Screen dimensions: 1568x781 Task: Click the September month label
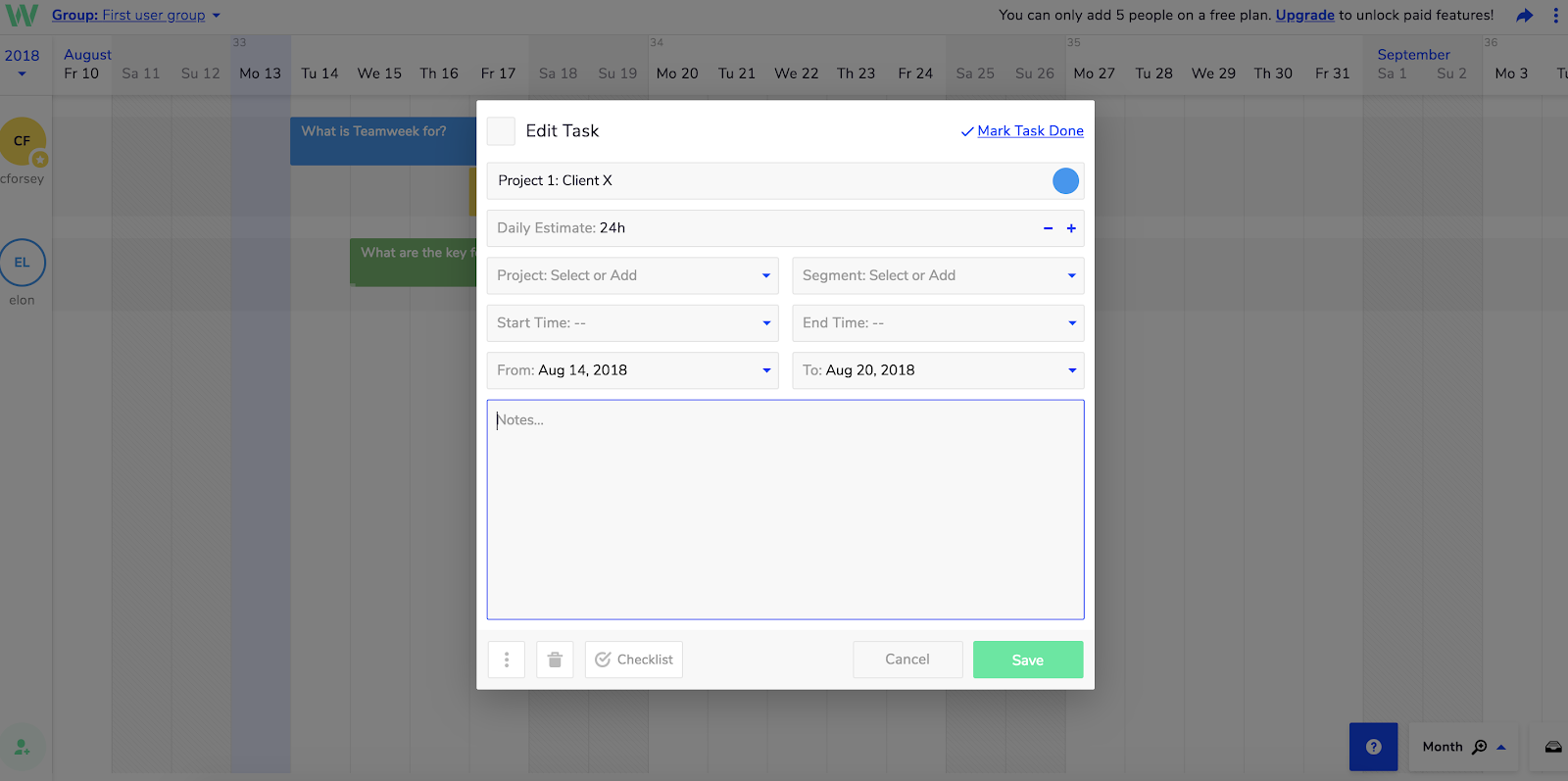(x=1413, y=55)
